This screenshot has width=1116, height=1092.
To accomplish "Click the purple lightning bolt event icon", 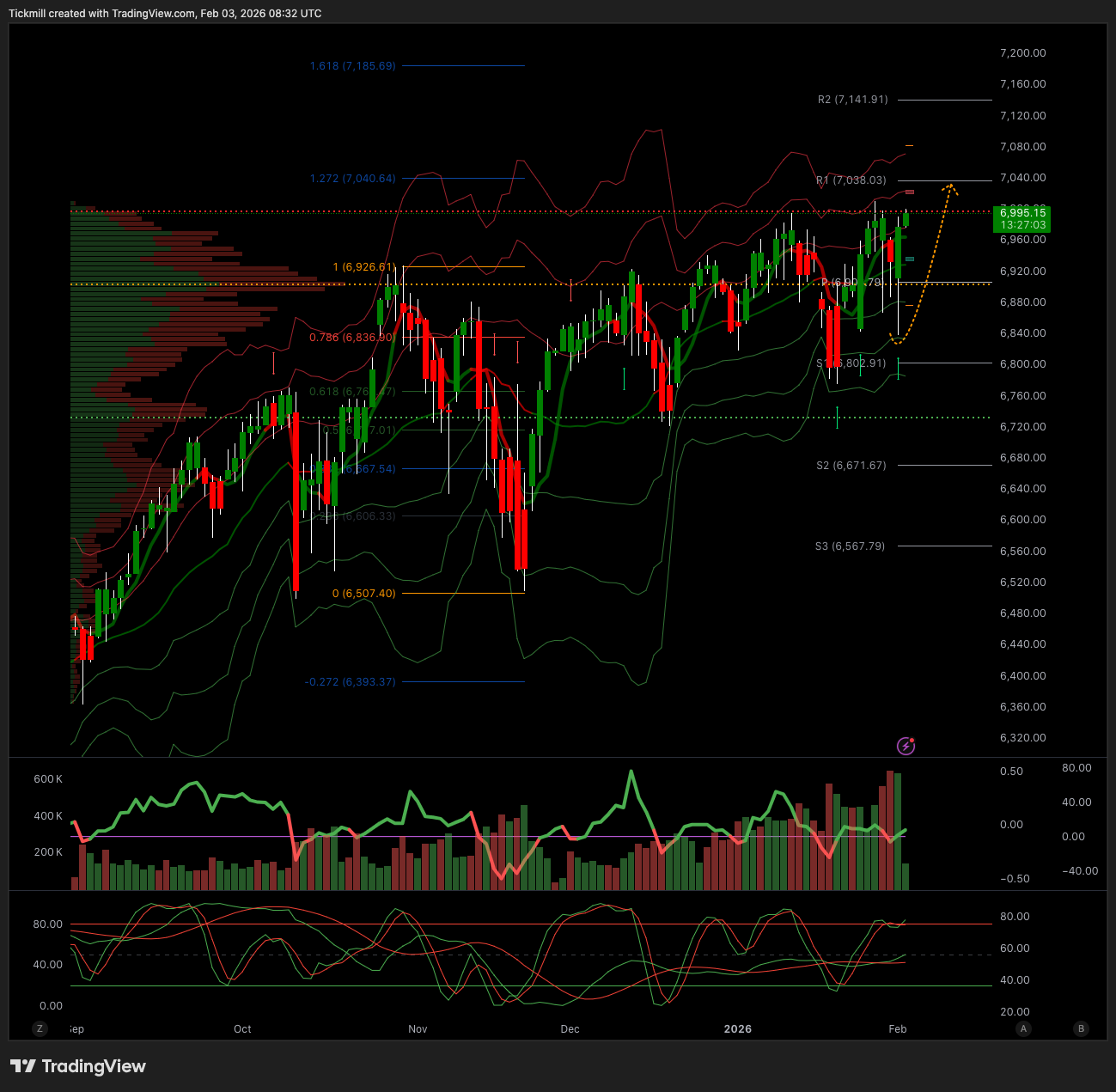I will click(906, 746).
